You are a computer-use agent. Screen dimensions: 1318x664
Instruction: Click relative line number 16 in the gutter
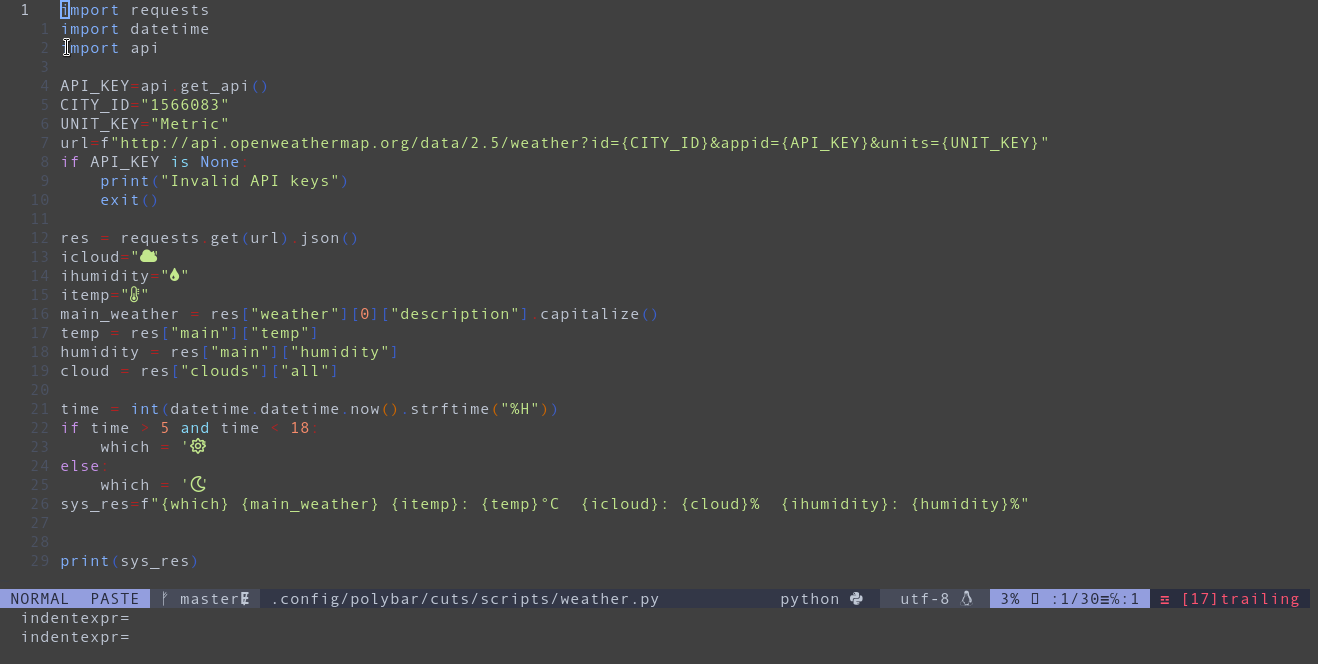[x=40, y=314]
